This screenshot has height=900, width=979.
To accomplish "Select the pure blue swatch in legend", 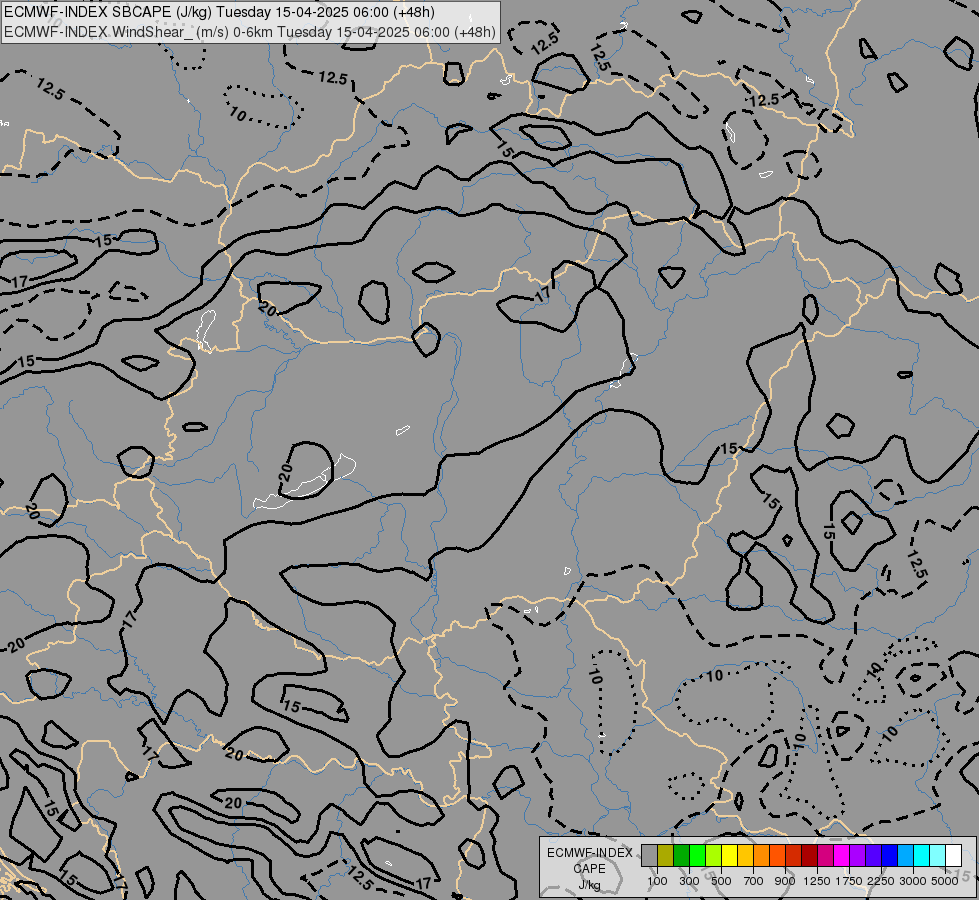I will (889, 855).
